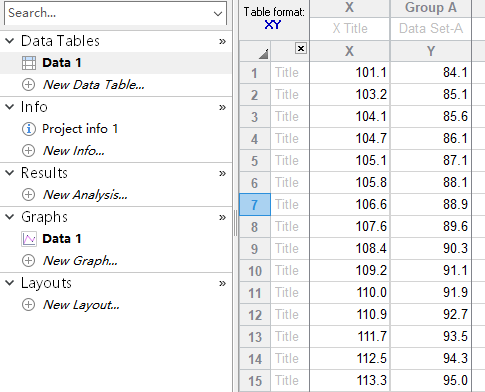Click the double arrow next to Data Tables
The width and height of the screenshot is (485, 392).
coord(222,41)
